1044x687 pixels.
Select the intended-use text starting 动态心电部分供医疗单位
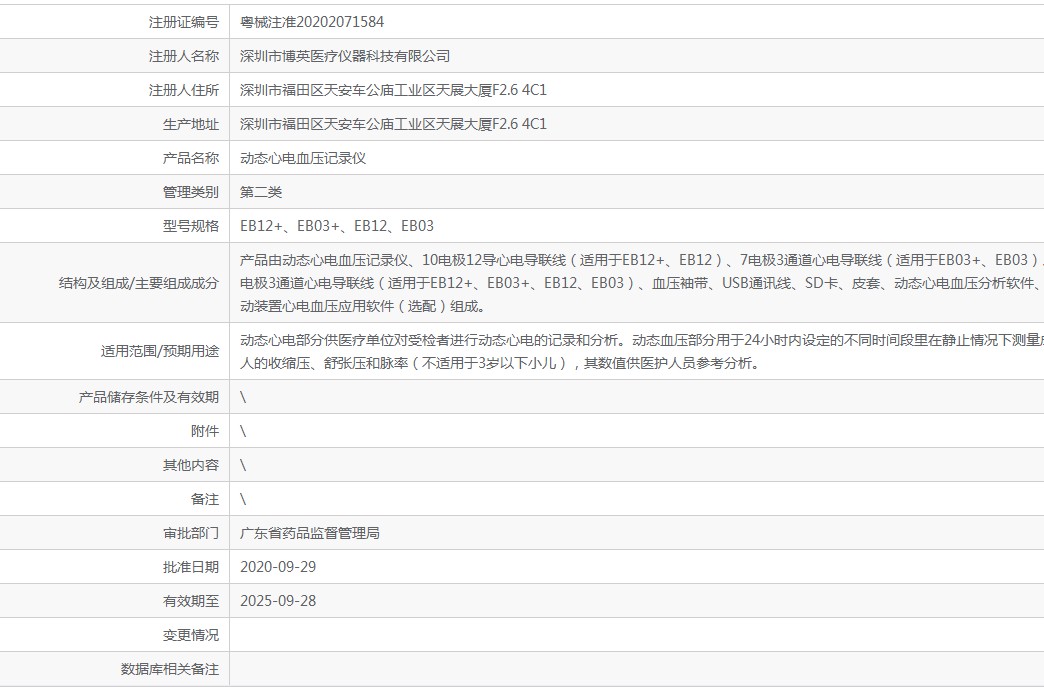coord(642,351)
